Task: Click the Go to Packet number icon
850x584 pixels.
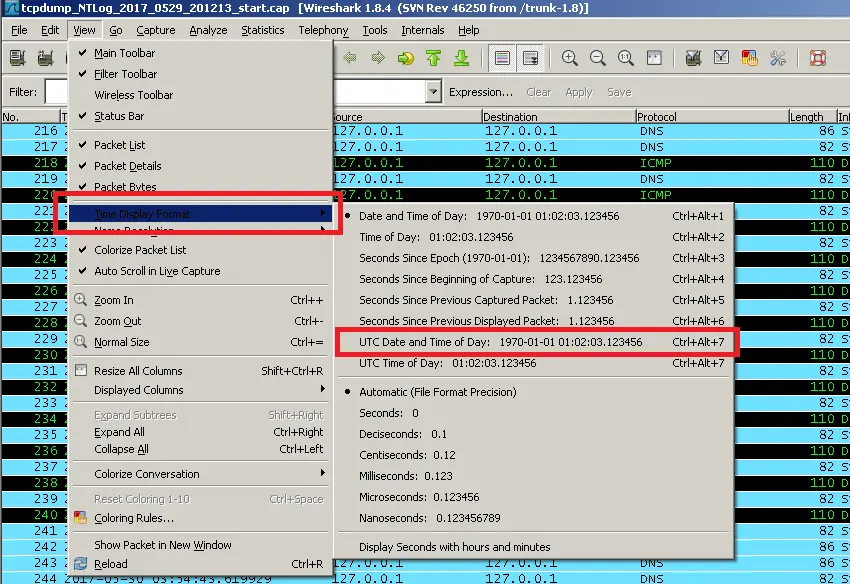Action: 405,57
